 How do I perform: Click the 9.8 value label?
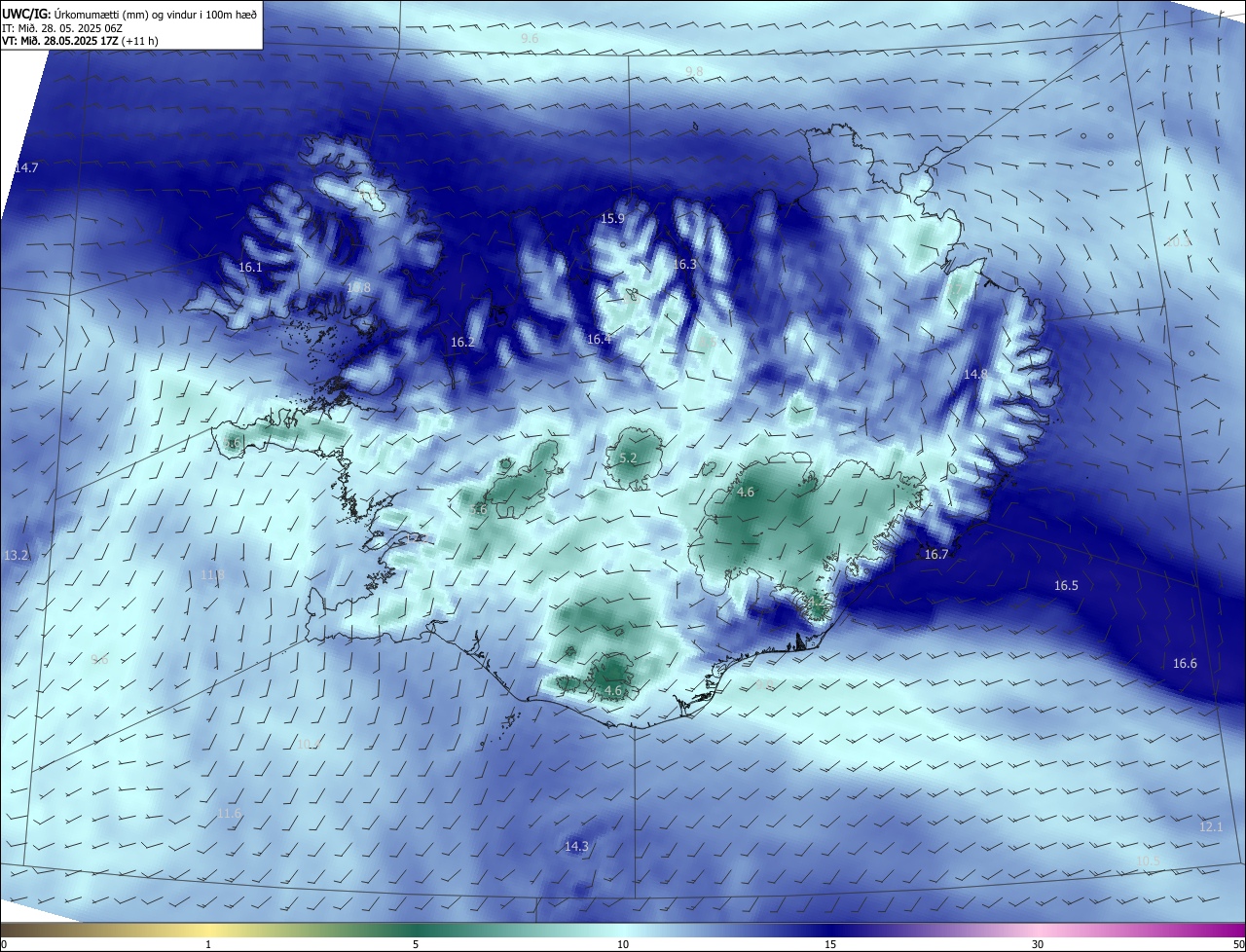[x=694, y=72]
